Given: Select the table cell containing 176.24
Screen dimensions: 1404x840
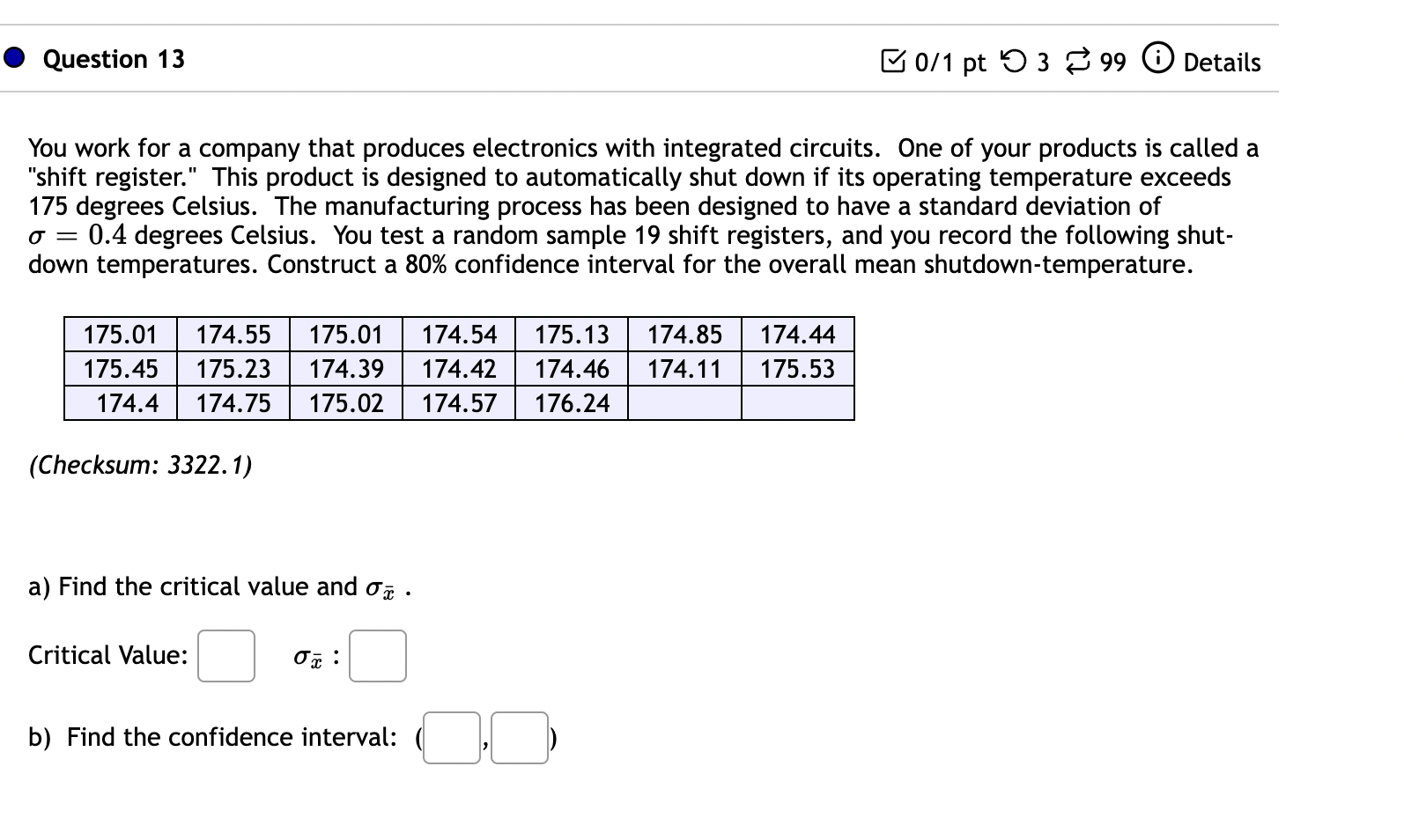Looking at the screenshot, I should [571, 402].
